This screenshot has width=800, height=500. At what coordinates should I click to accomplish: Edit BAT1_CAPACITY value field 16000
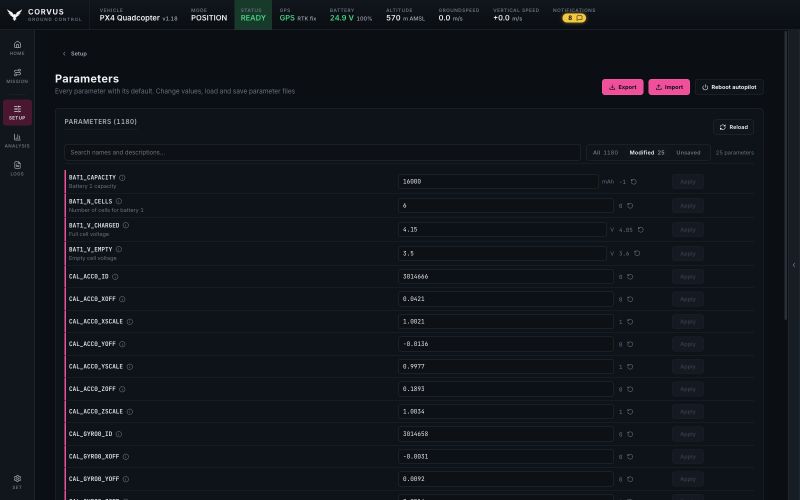(498, 182)
